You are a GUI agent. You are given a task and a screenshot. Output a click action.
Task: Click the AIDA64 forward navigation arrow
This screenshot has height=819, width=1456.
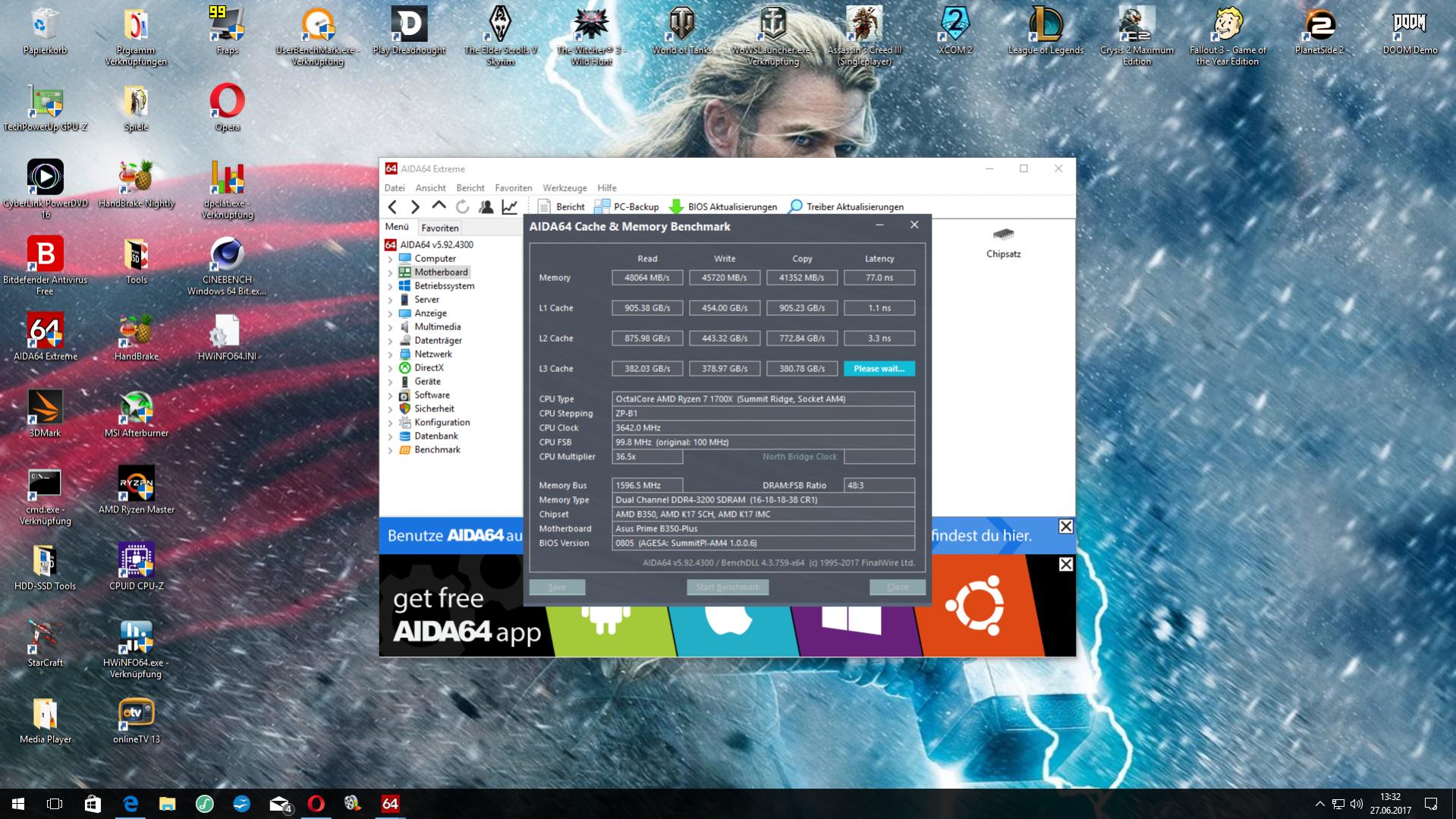[415, 206]
